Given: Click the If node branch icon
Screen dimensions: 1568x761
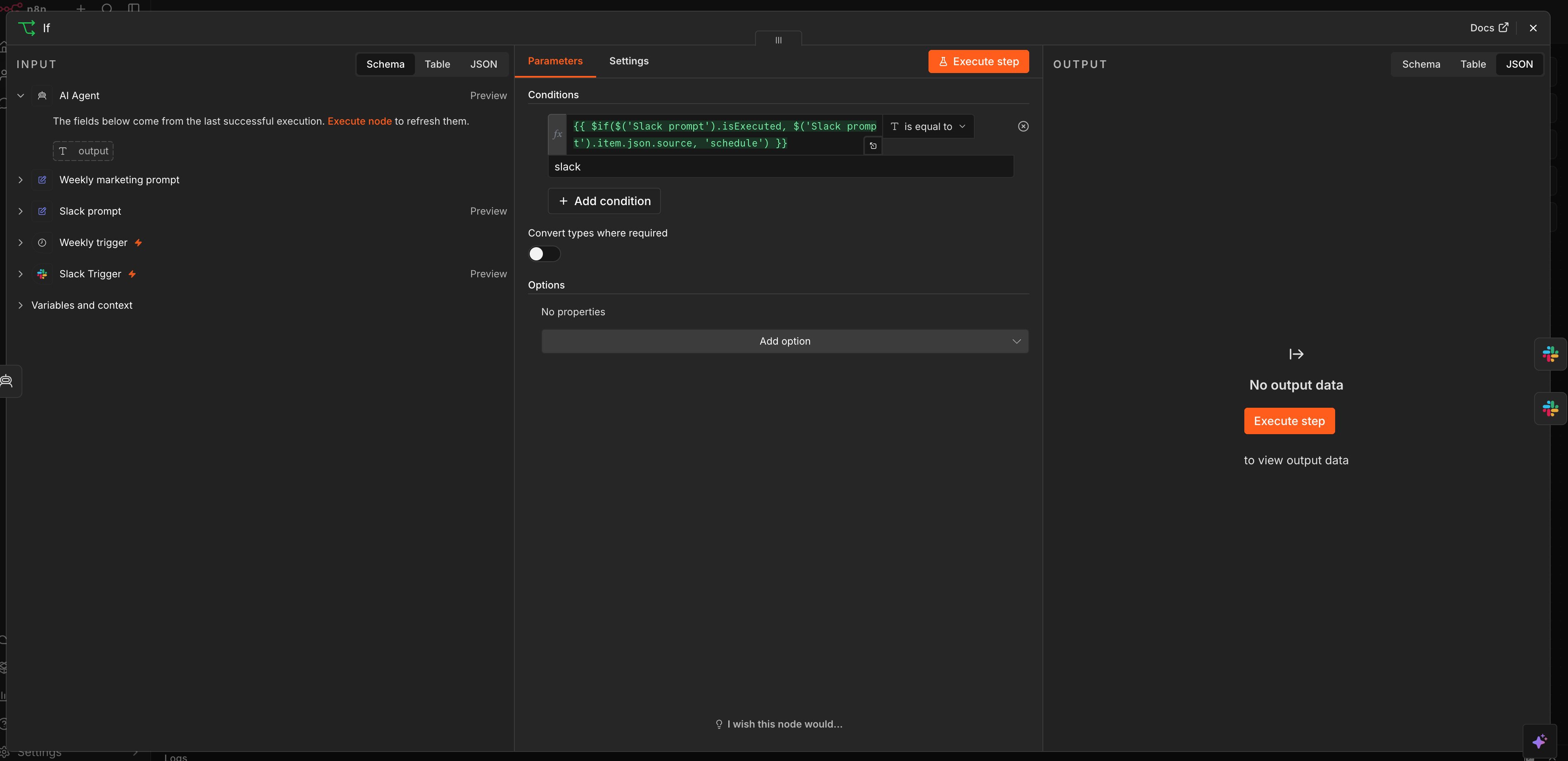Looking at the screenshot, I should pyautogui.click(x=27, y=28).
